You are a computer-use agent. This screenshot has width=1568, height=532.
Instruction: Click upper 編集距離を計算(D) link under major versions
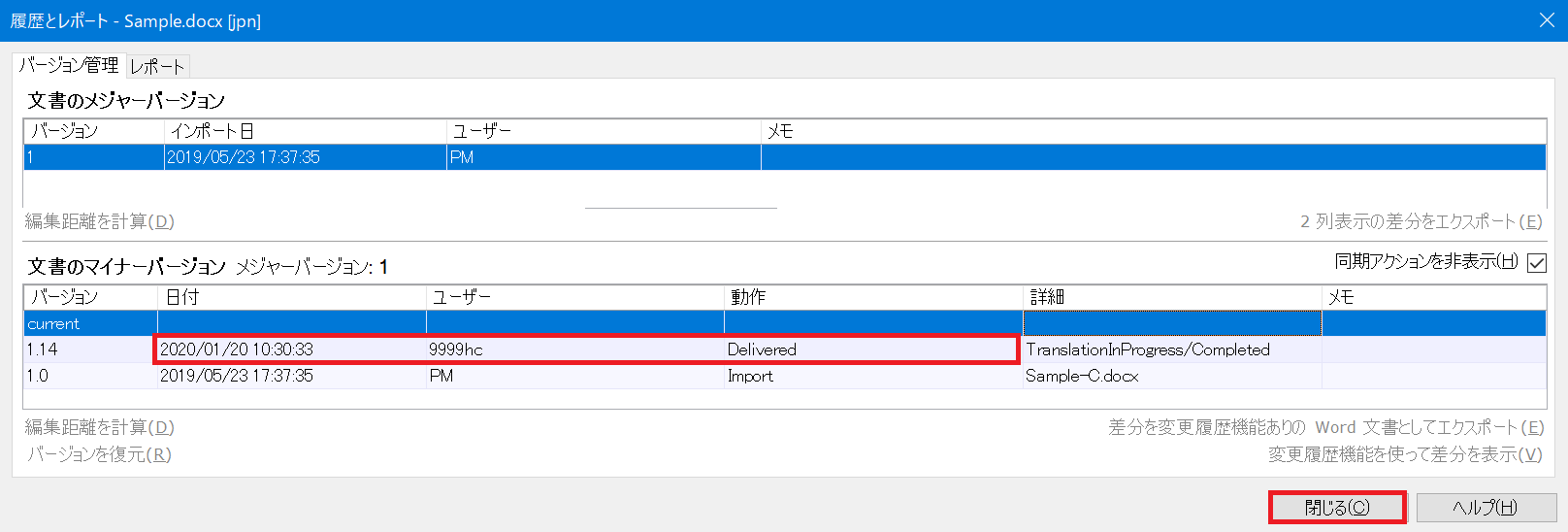coord(99,221)
